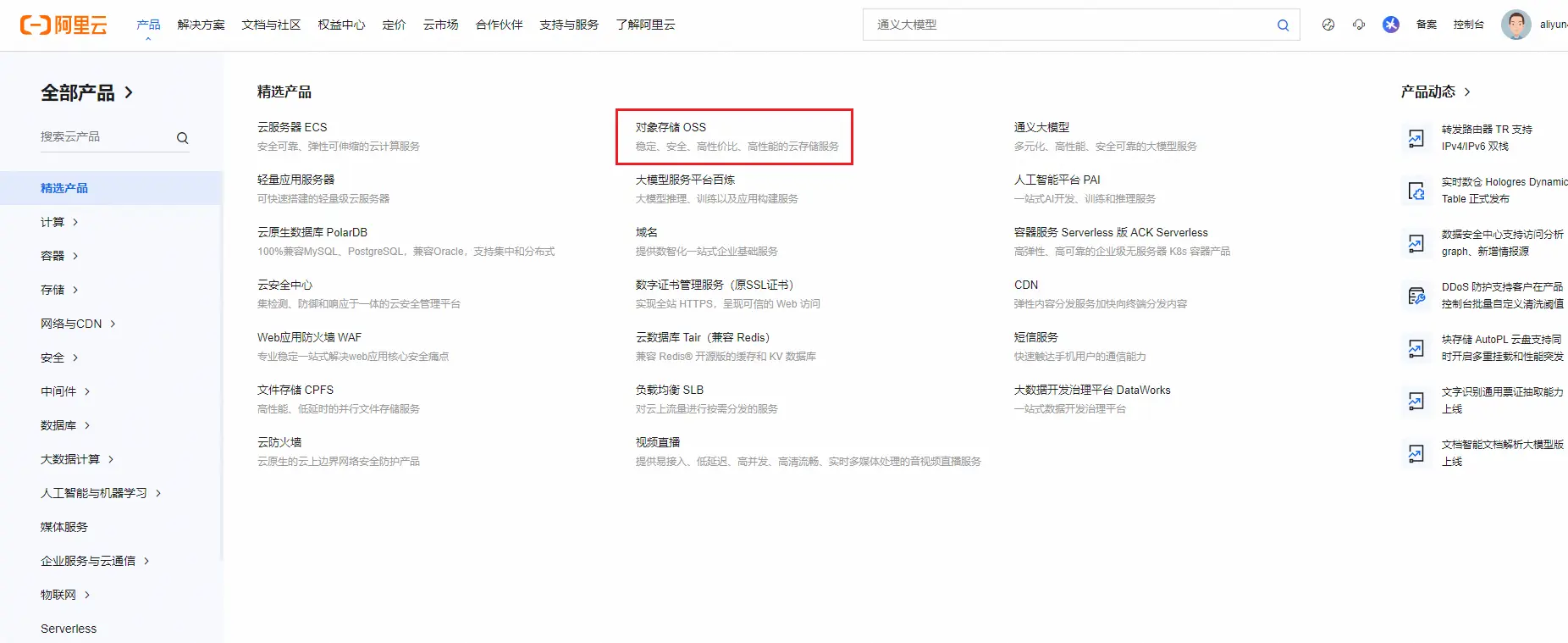Open 负载均衡 SLB product link
Image resolution: width=1568 pixels, height=643 pixels.
pos(670,390)
